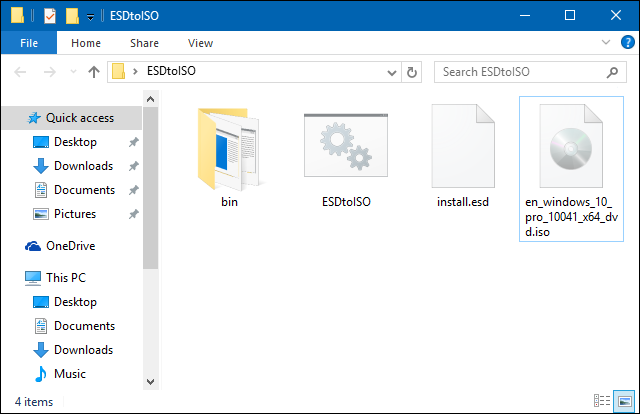Click the Search ESDtoISO box
This screenshot has width=640, height=414.
click(x=530, y=72)
